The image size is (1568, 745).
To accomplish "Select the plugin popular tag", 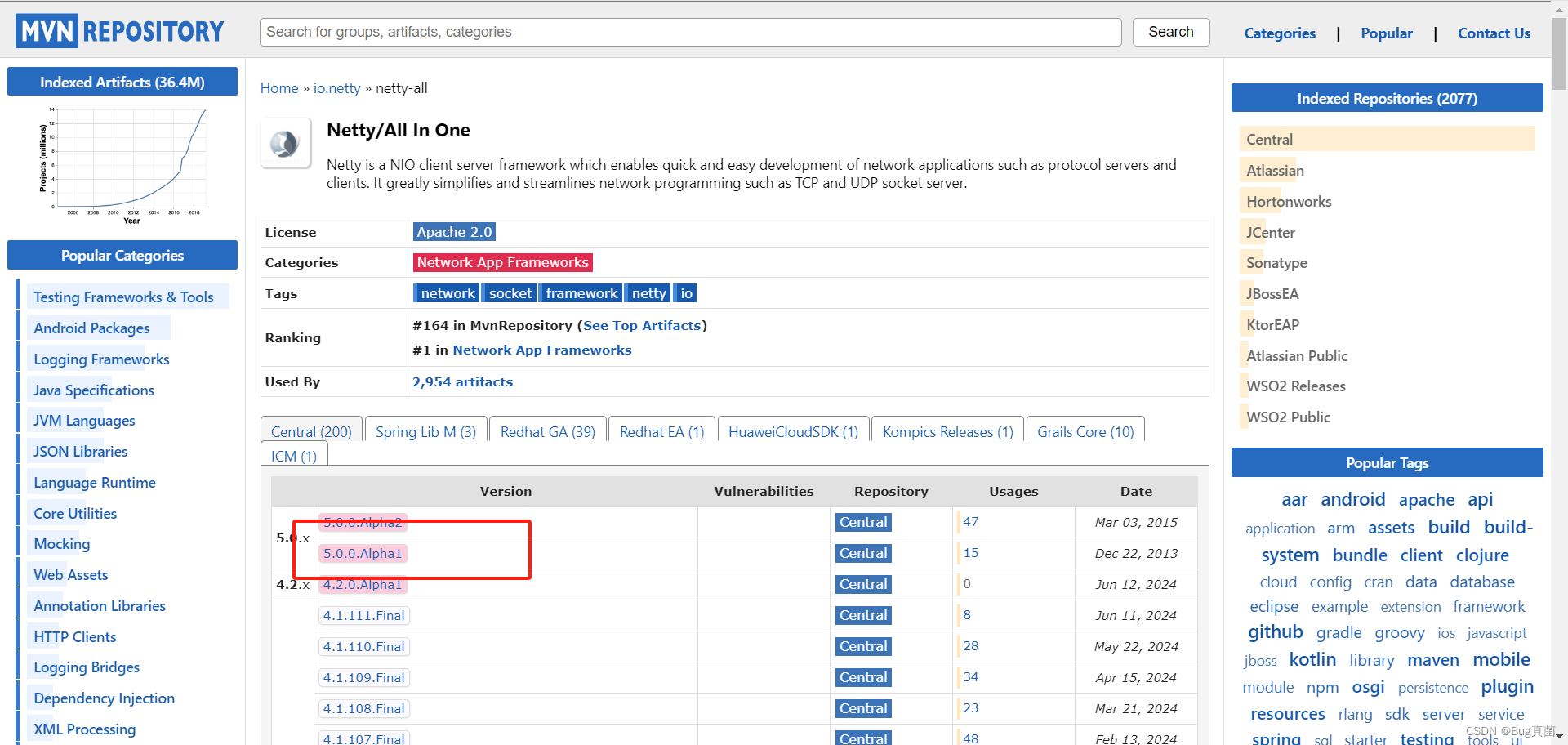I will tap(1507, 687).
